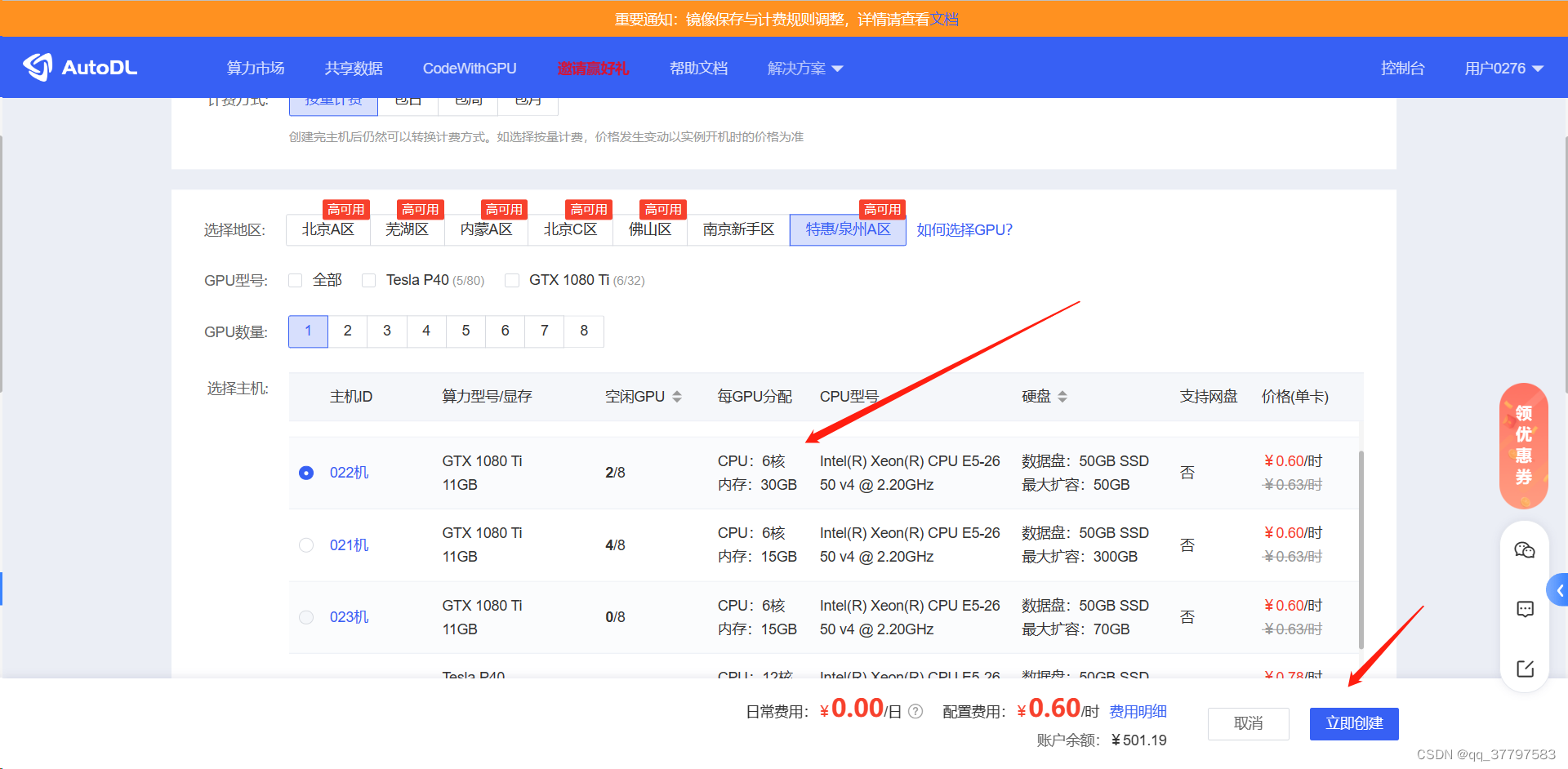The height and width of the screenshot is (769, 1568).
Task: Open 邀请赢好礼 navigation item
Action: pyautogui.click(x=593, y=69)
